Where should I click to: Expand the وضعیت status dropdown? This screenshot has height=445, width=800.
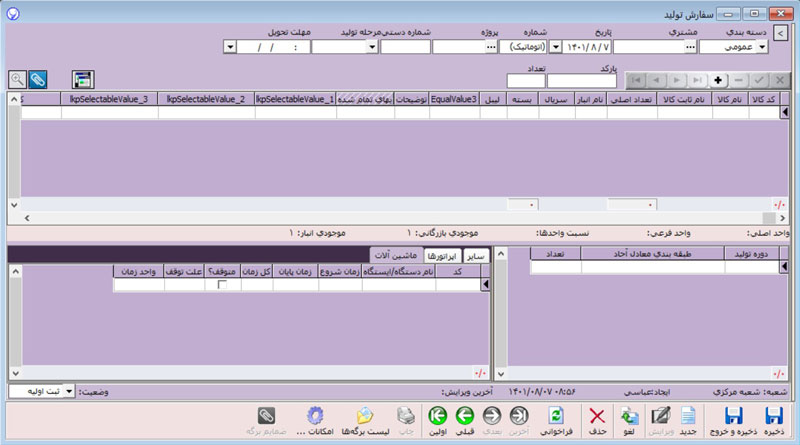click(69, 390)
